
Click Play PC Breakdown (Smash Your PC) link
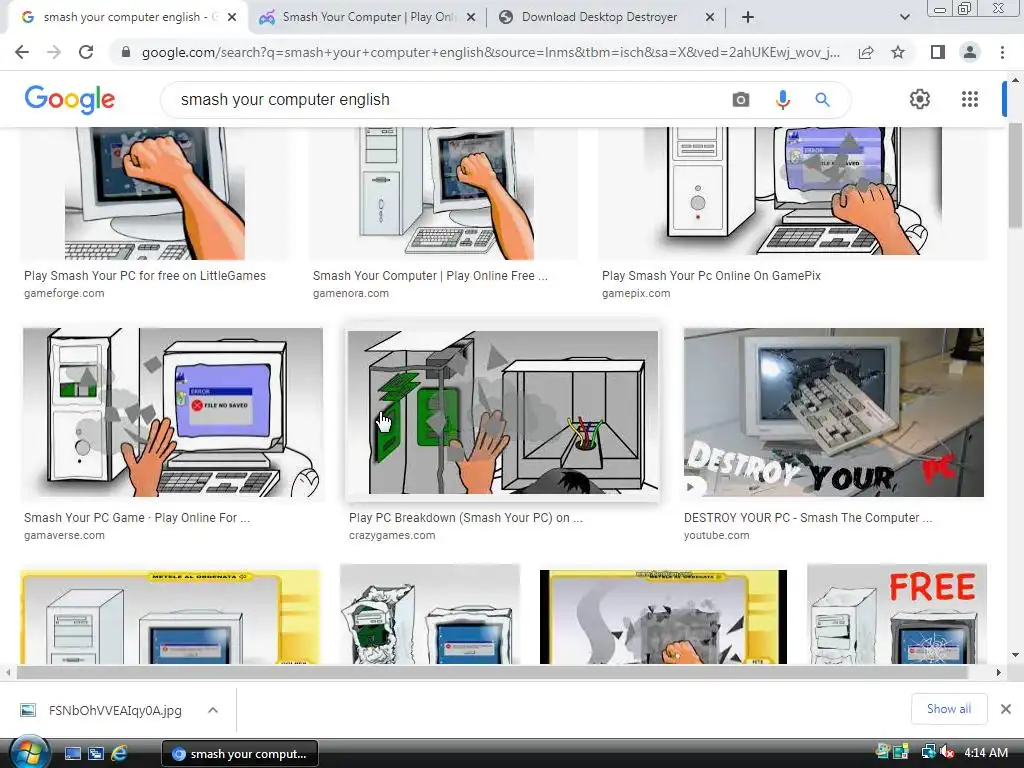coord(466,517)
